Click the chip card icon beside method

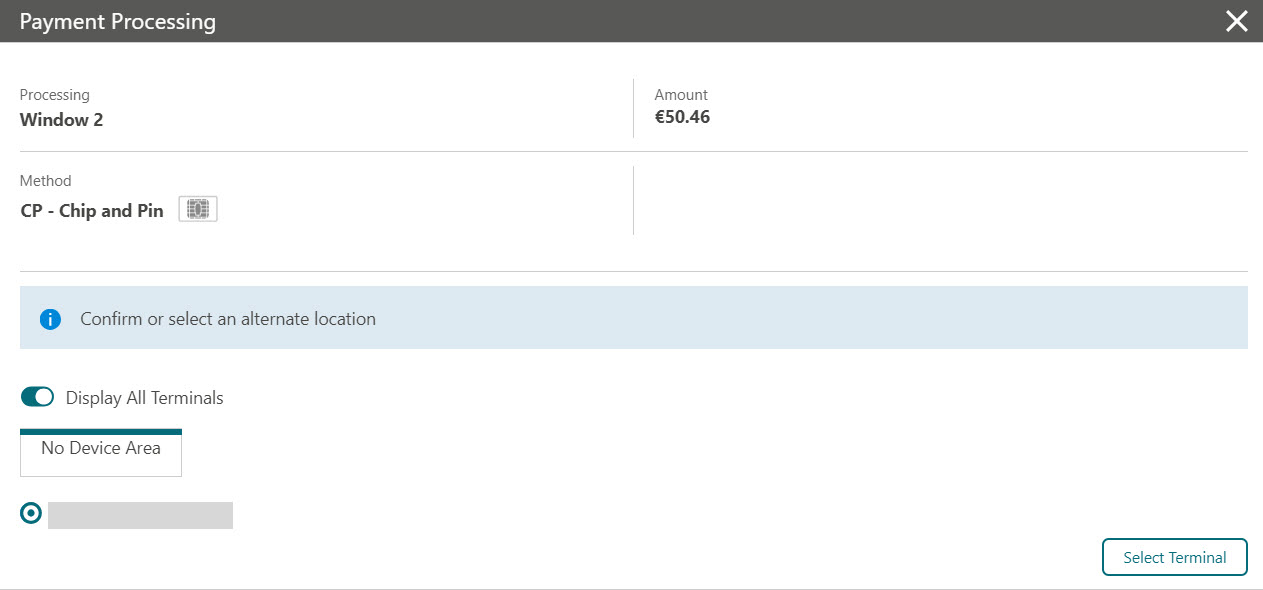(x=198, y=209)
